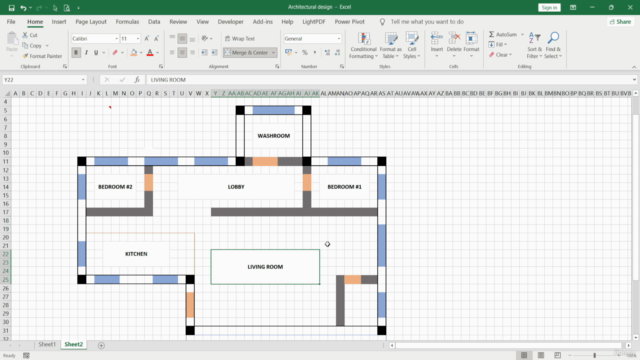Click Increase Decimal icon
The image size is (640, 360).
(x=327, y=53)
